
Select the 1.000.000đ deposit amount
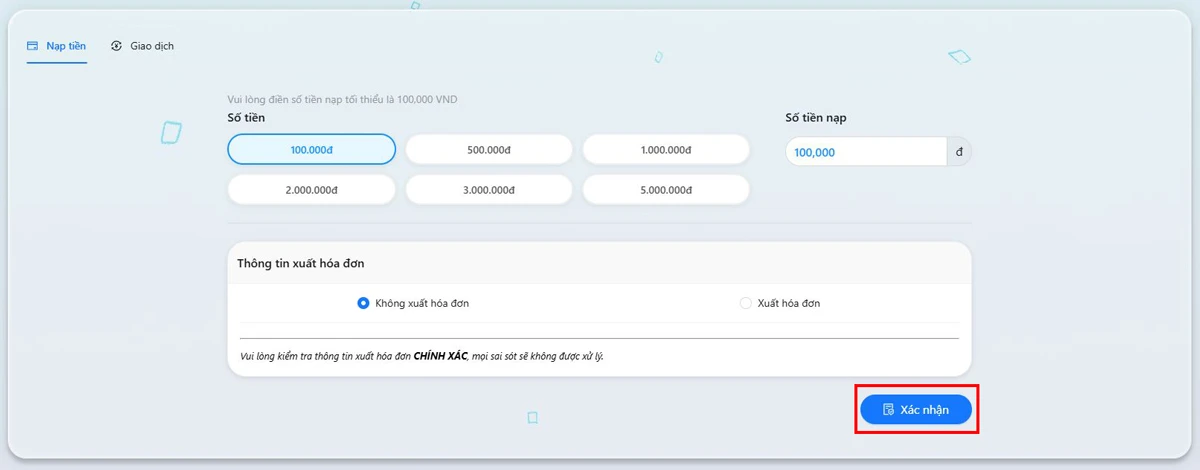click(x=666, y=150)
